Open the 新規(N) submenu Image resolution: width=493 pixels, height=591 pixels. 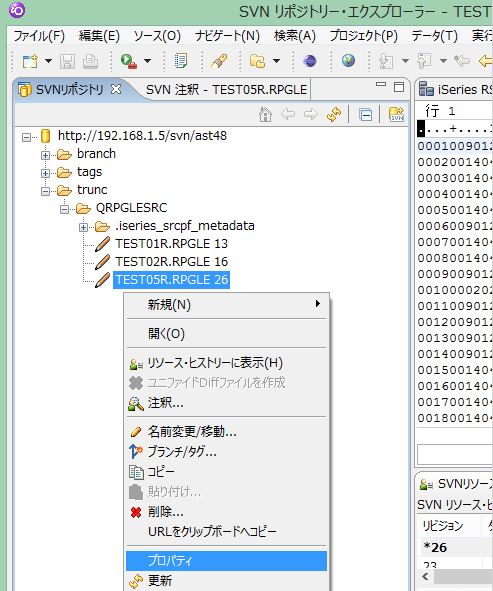pyautogui.click(x=227, y=304)
